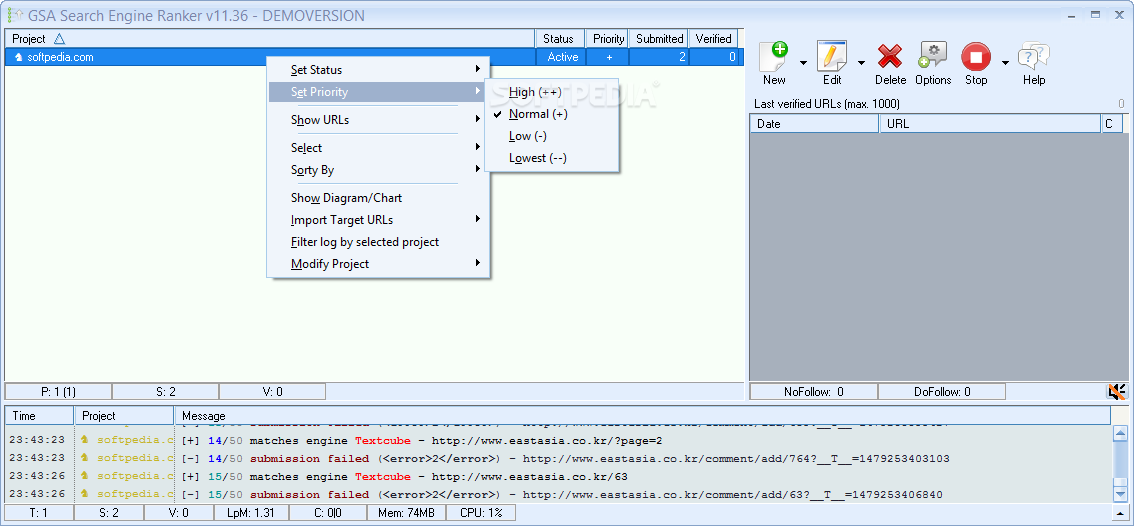
Task: Click the Priority column header
Action: pos(608,39)
